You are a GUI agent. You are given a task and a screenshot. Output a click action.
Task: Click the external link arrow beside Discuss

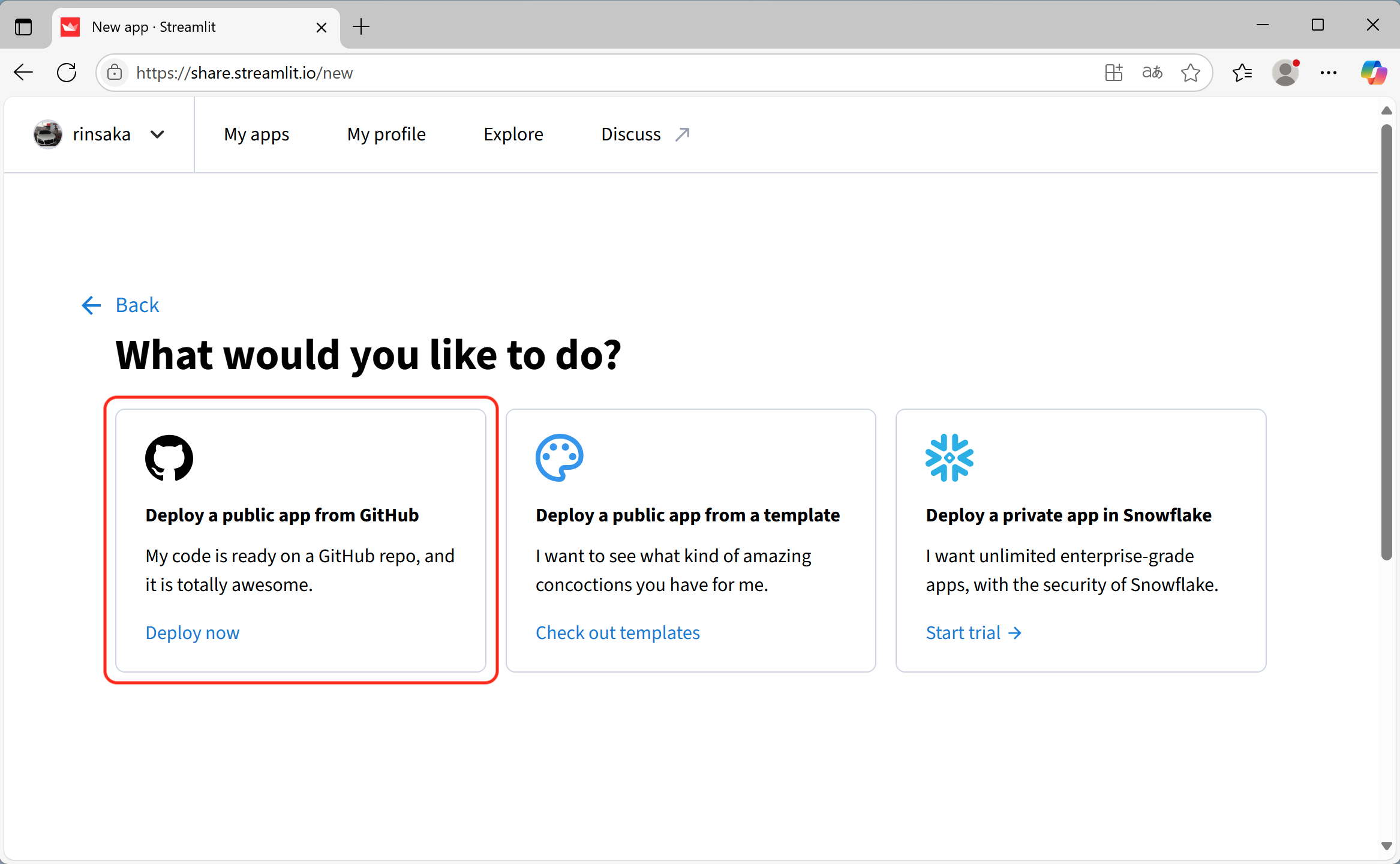coord(682,134)
